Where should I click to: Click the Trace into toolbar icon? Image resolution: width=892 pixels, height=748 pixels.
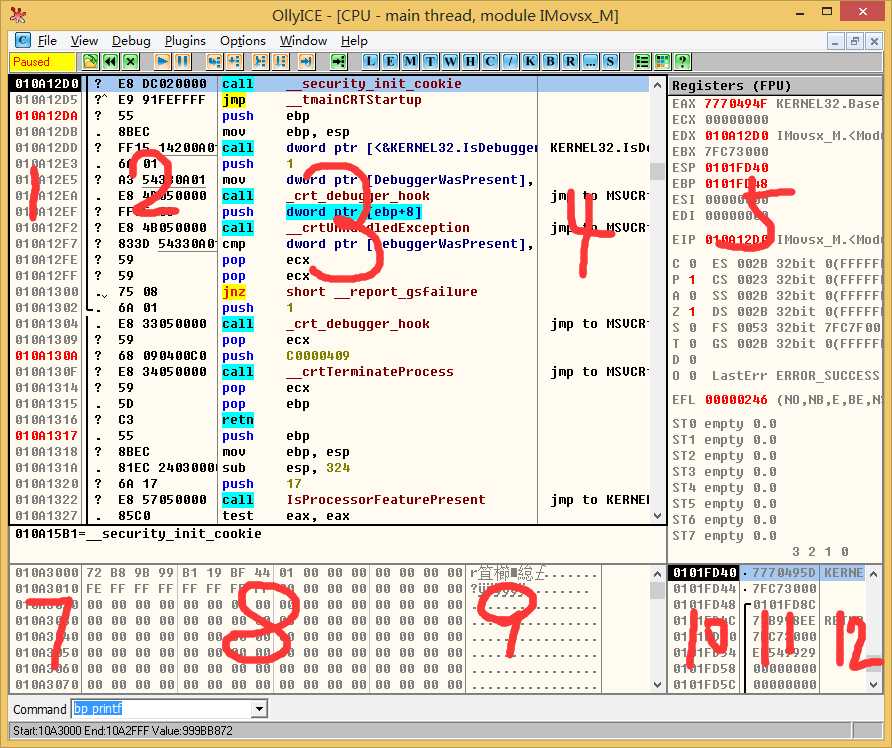coord(261,61)
